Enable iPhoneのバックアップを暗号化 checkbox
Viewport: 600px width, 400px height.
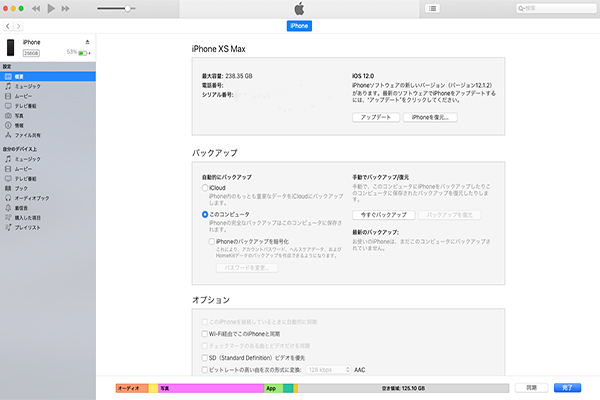pyautogui.click(x=212, y=242)
